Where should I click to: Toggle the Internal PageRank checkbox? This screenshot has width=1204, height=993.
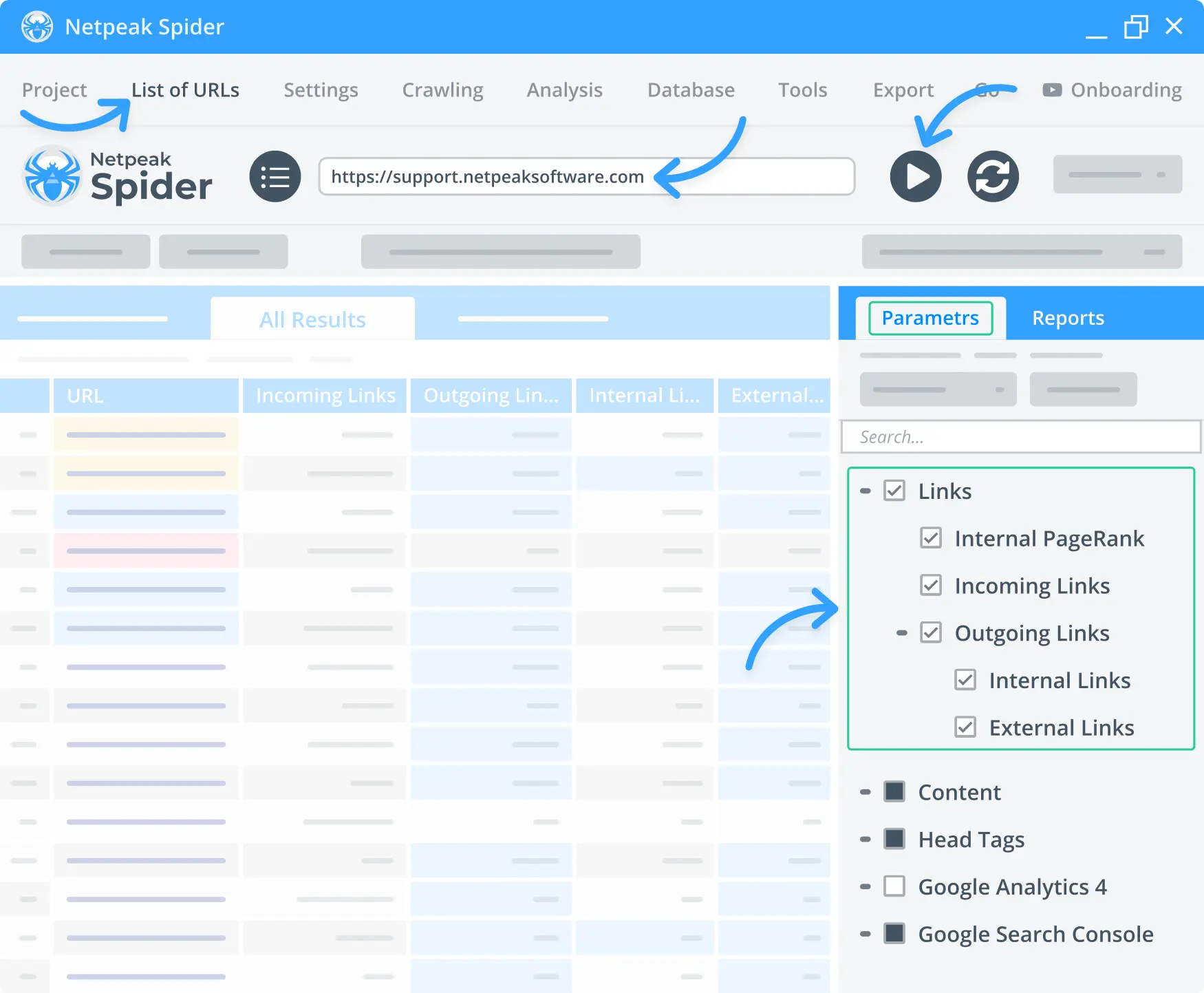pyautogui.click(x=931, y=537)
